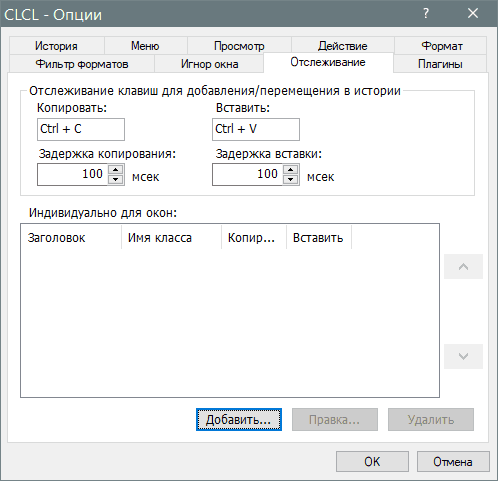Viewport: 498px width, 481px height.
Task: Decrease copy delay with down arrow
Action: coord(116,179)
